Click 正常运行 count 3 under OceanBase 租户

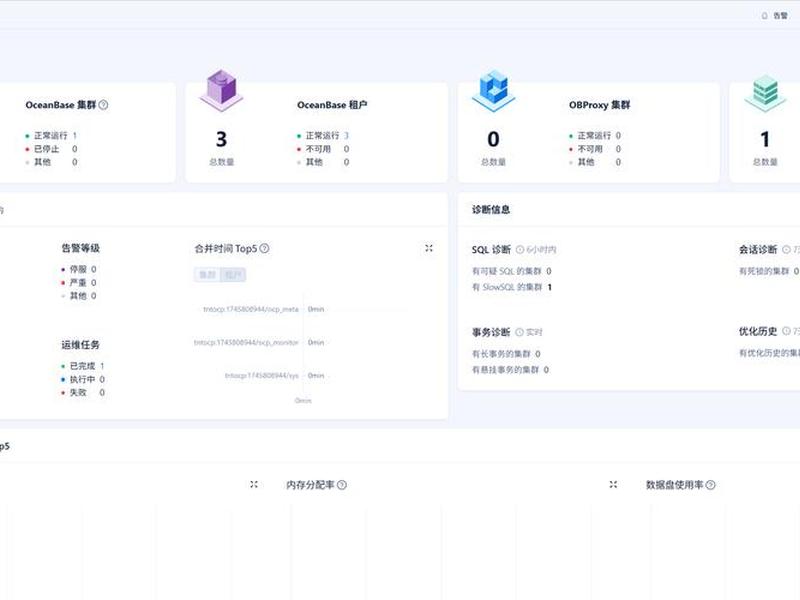click(346, 135)
